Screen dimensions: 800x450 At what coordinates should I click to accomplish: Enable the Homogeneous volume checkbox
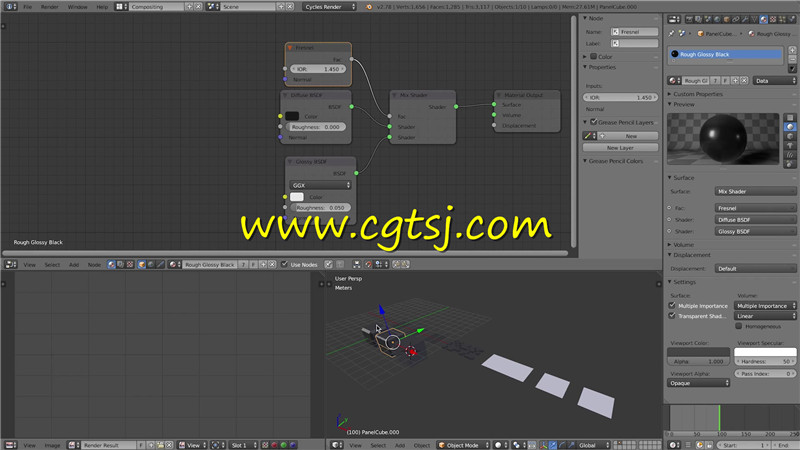[739, 326]
